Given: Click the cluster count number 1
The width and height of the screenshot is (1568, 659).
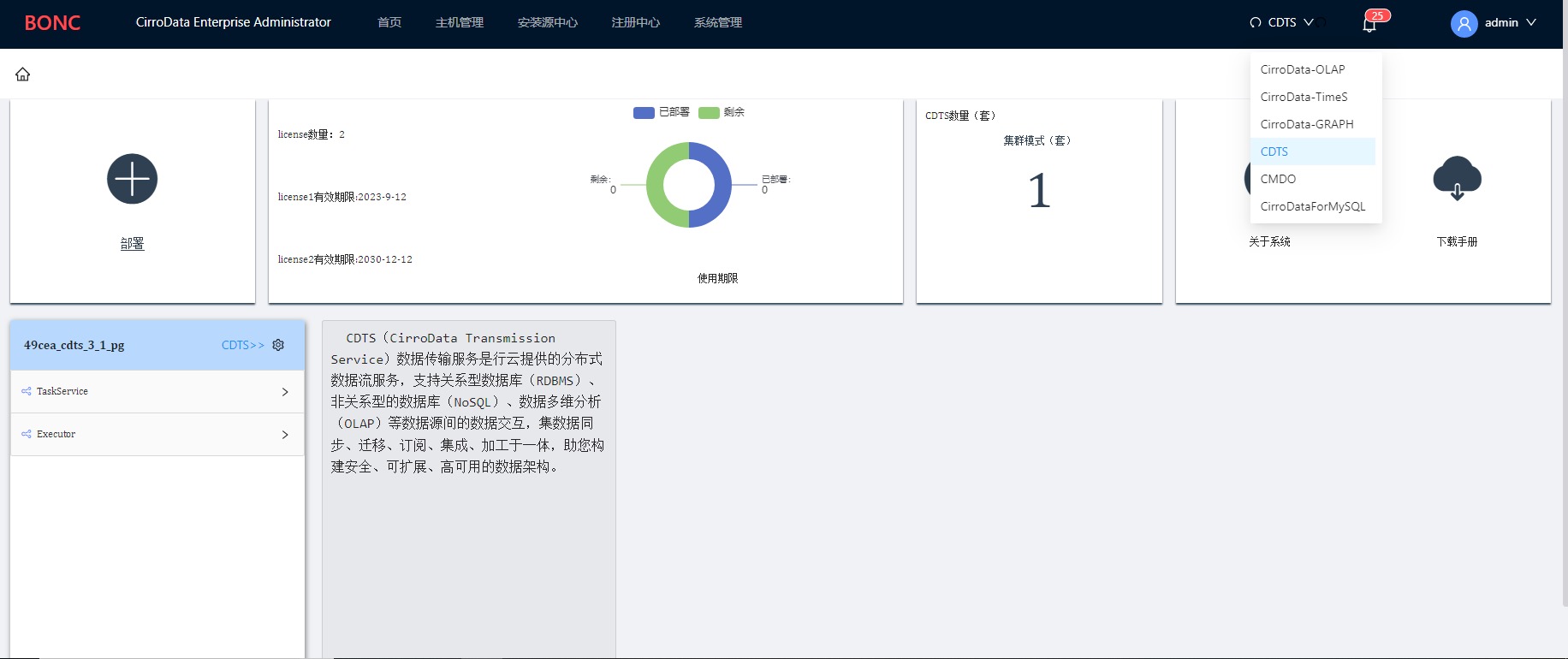Looking at the screenshot, I should click(x=1039, y=191).
